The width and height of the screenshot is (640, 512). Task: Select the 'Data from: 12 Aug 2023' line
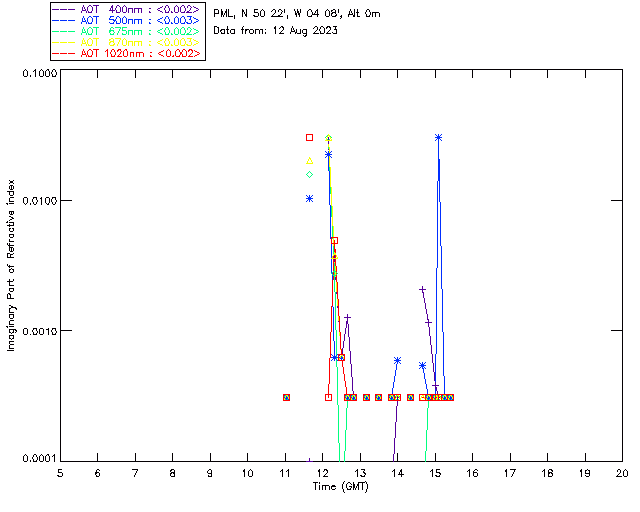pyautogui.click(x=276, y=30)
